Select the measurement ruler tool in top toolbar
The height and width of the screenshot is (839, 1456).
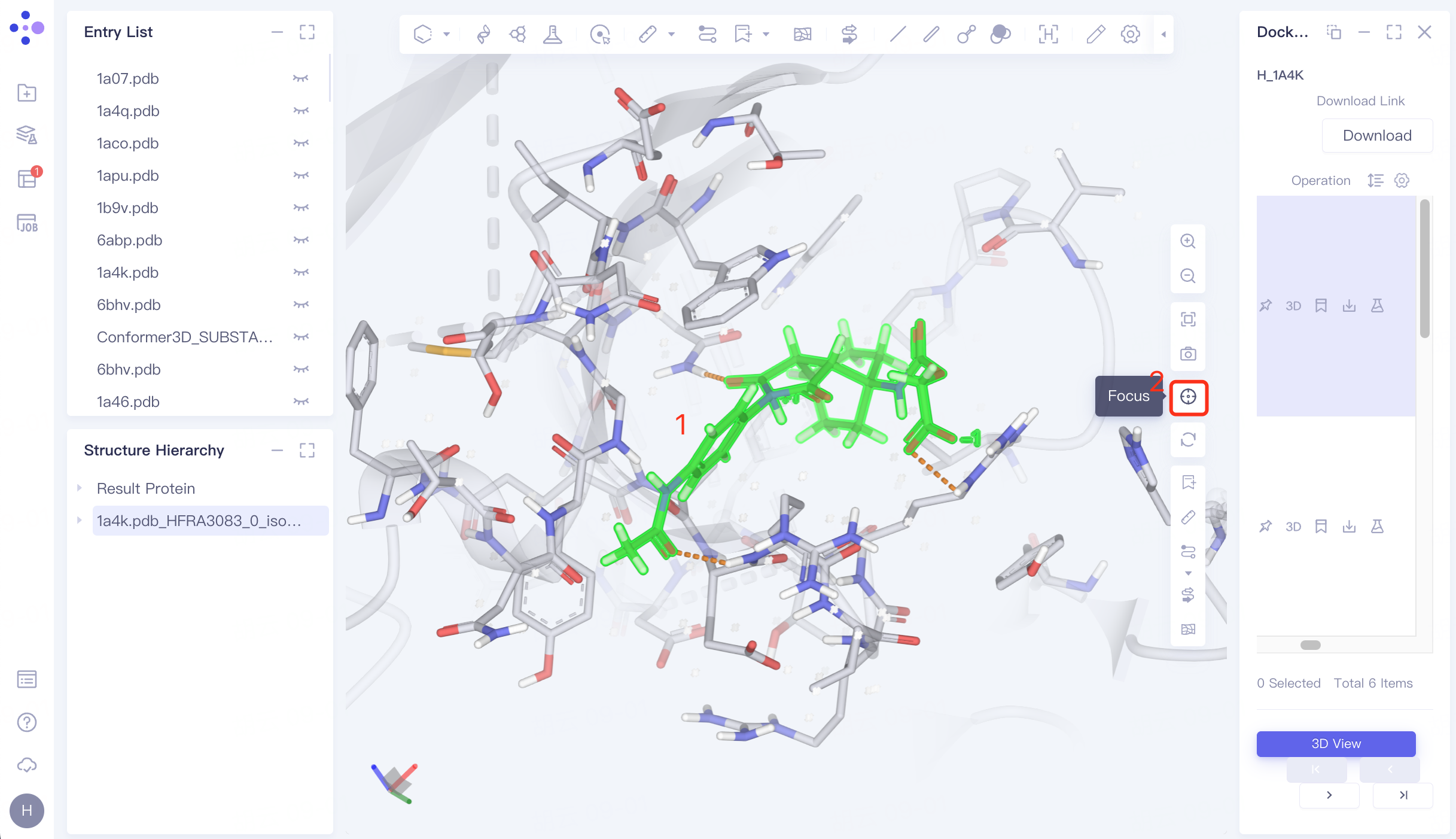click(647, 34)
